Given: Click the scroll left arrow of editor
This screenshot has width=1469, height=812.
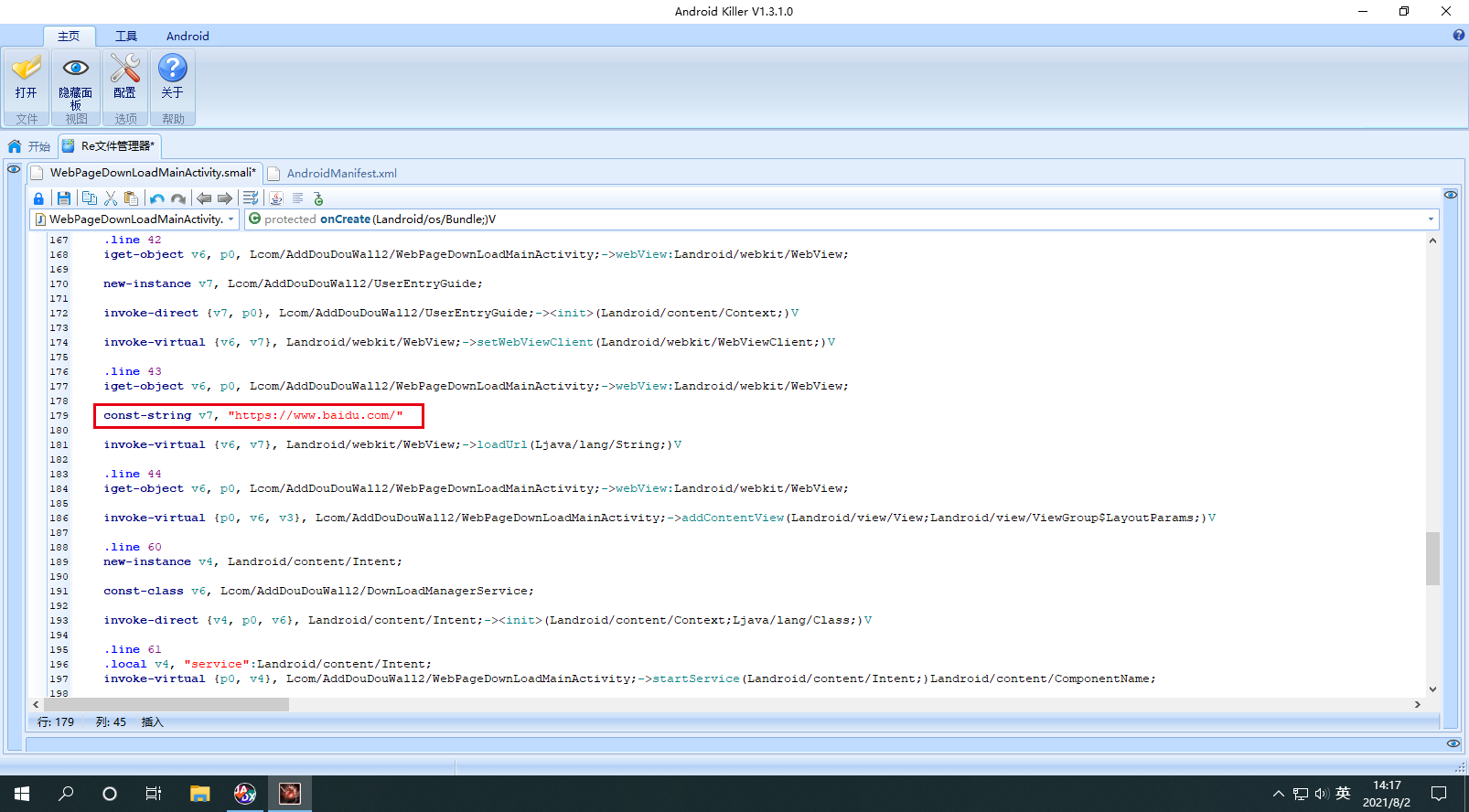Looking at the screenshot, I should tap(36, 704).
